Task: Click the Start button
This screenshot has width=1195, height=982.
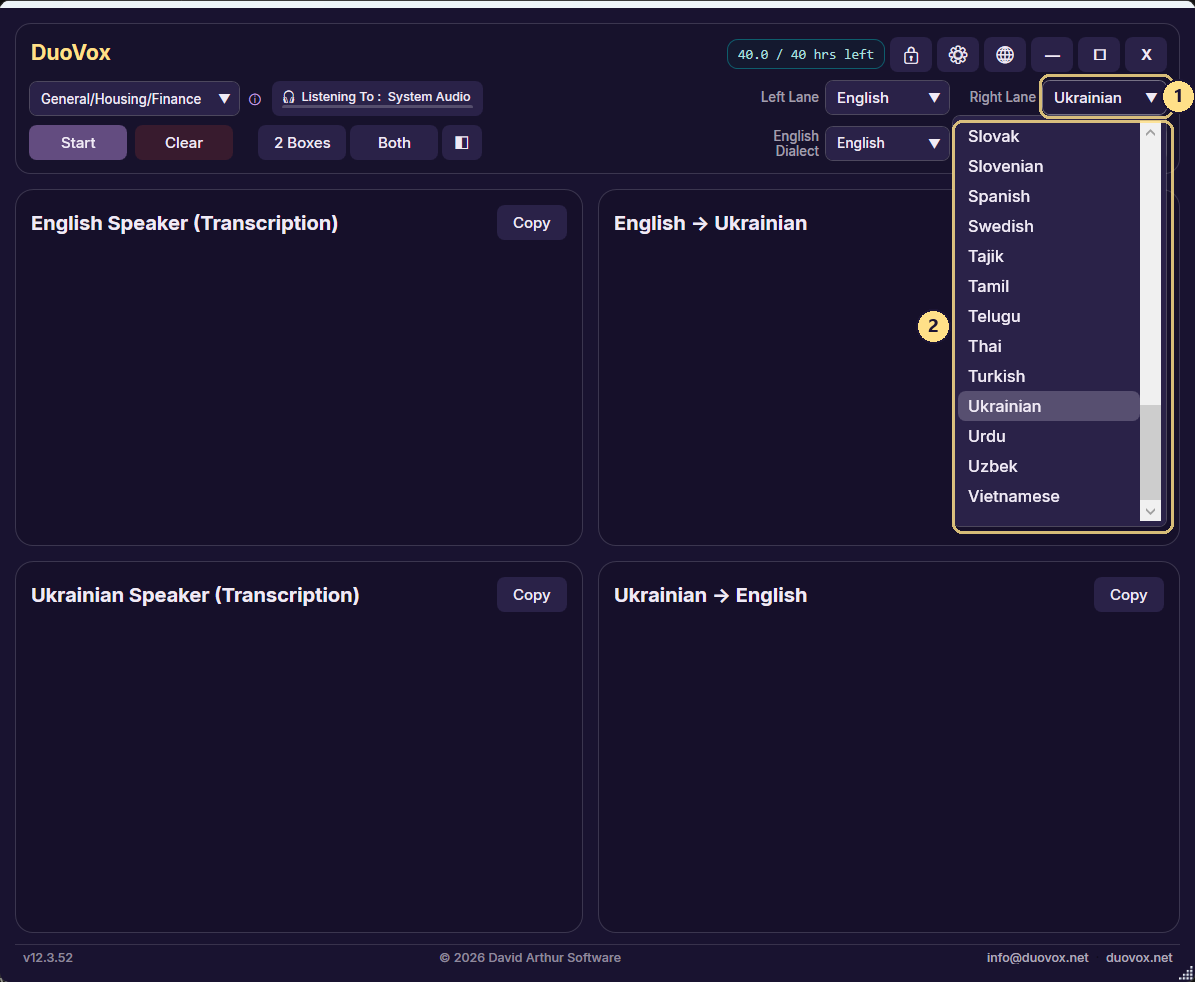Action: (78, 142)
